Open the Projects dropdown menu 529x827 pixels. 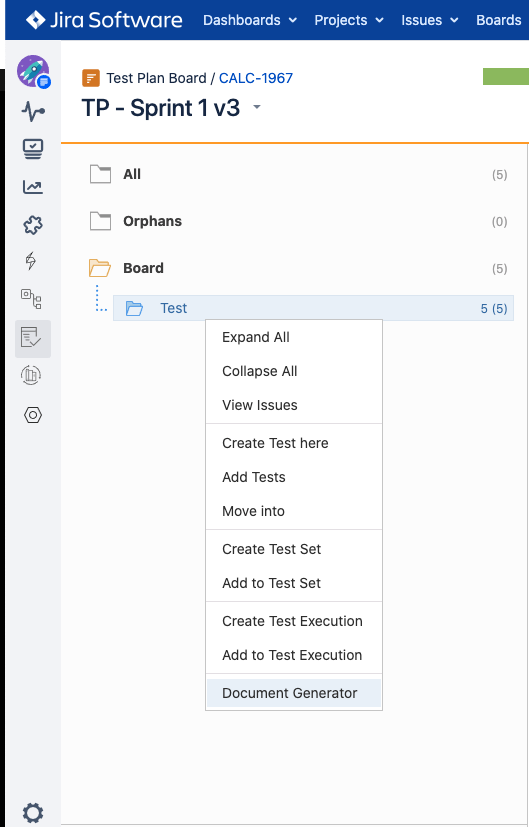coord(349,20)
